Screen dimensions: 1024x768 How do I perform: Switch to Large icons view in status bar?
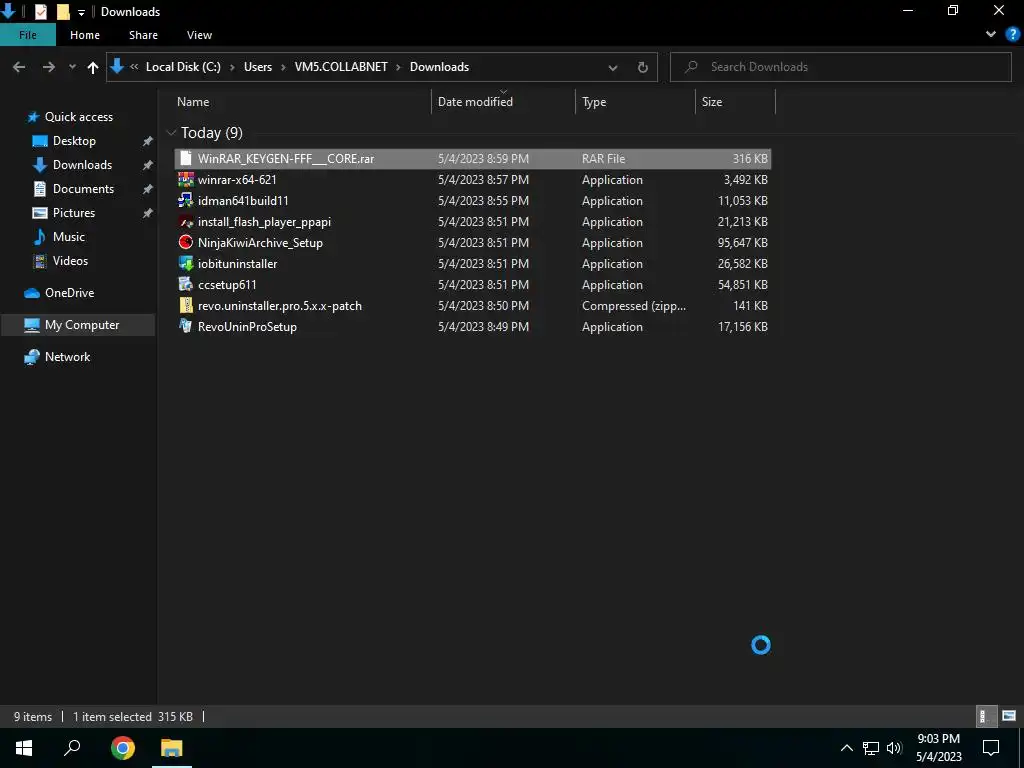[x=1009, y=716]
